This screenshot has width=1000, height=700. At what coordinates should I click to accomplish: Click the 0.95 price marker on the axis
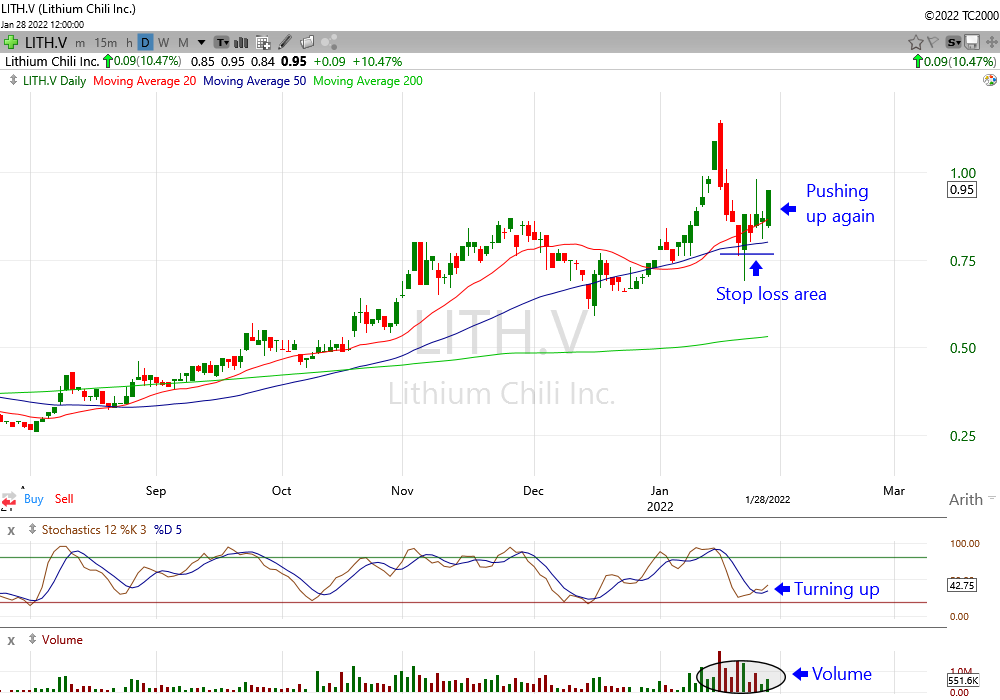pyautogui.click(x=962, y=189)
